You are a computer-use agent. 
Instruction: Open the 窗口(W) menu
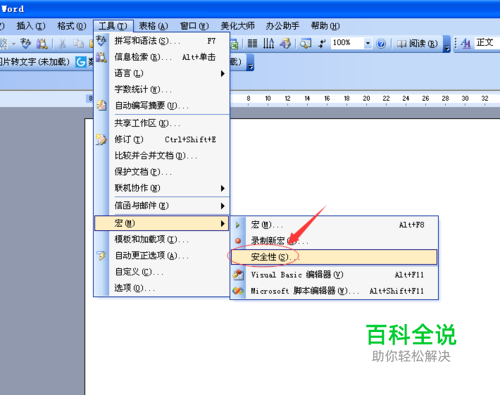point(194,26)
